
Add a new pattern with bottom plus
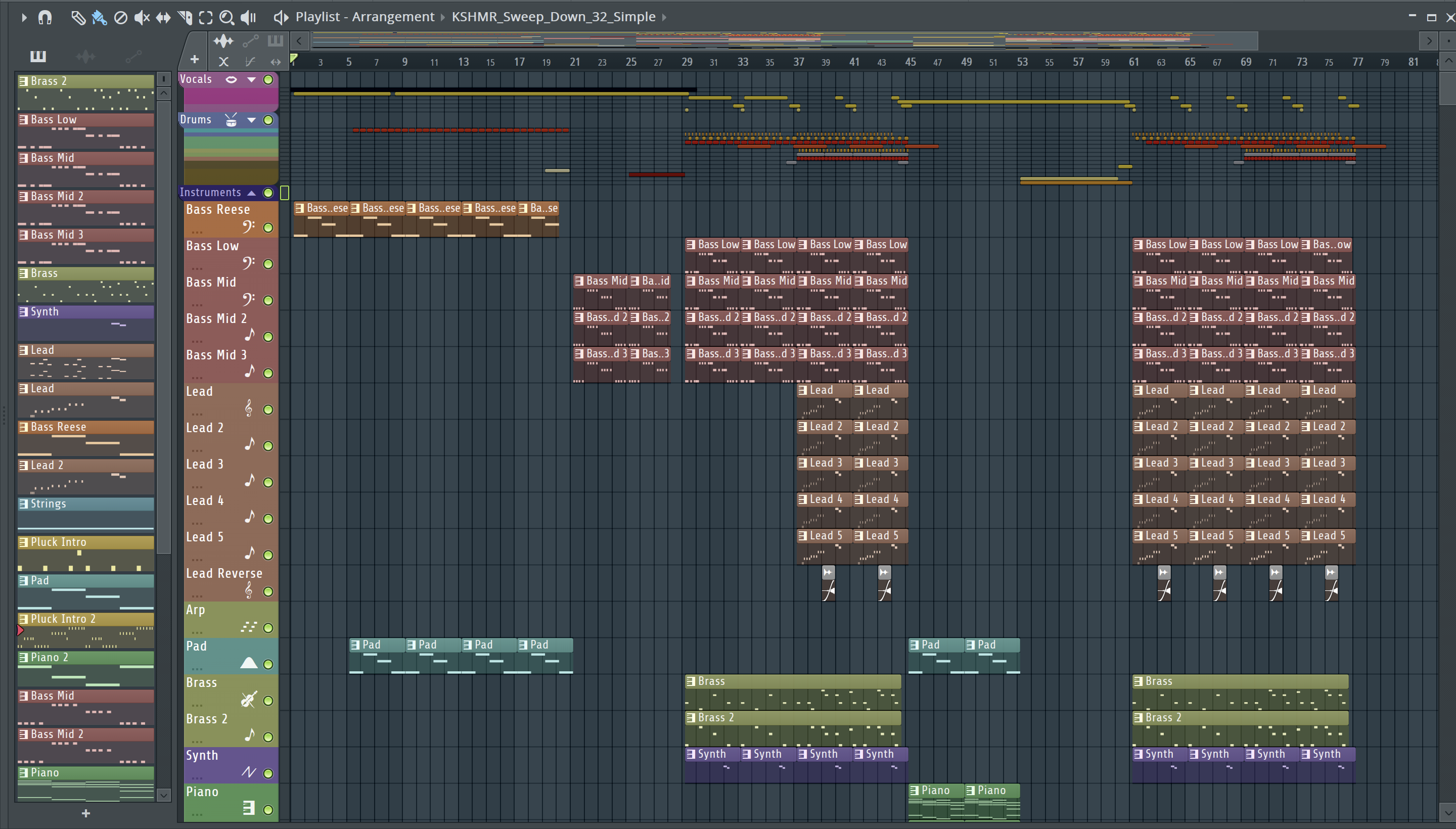pos(86,814)
